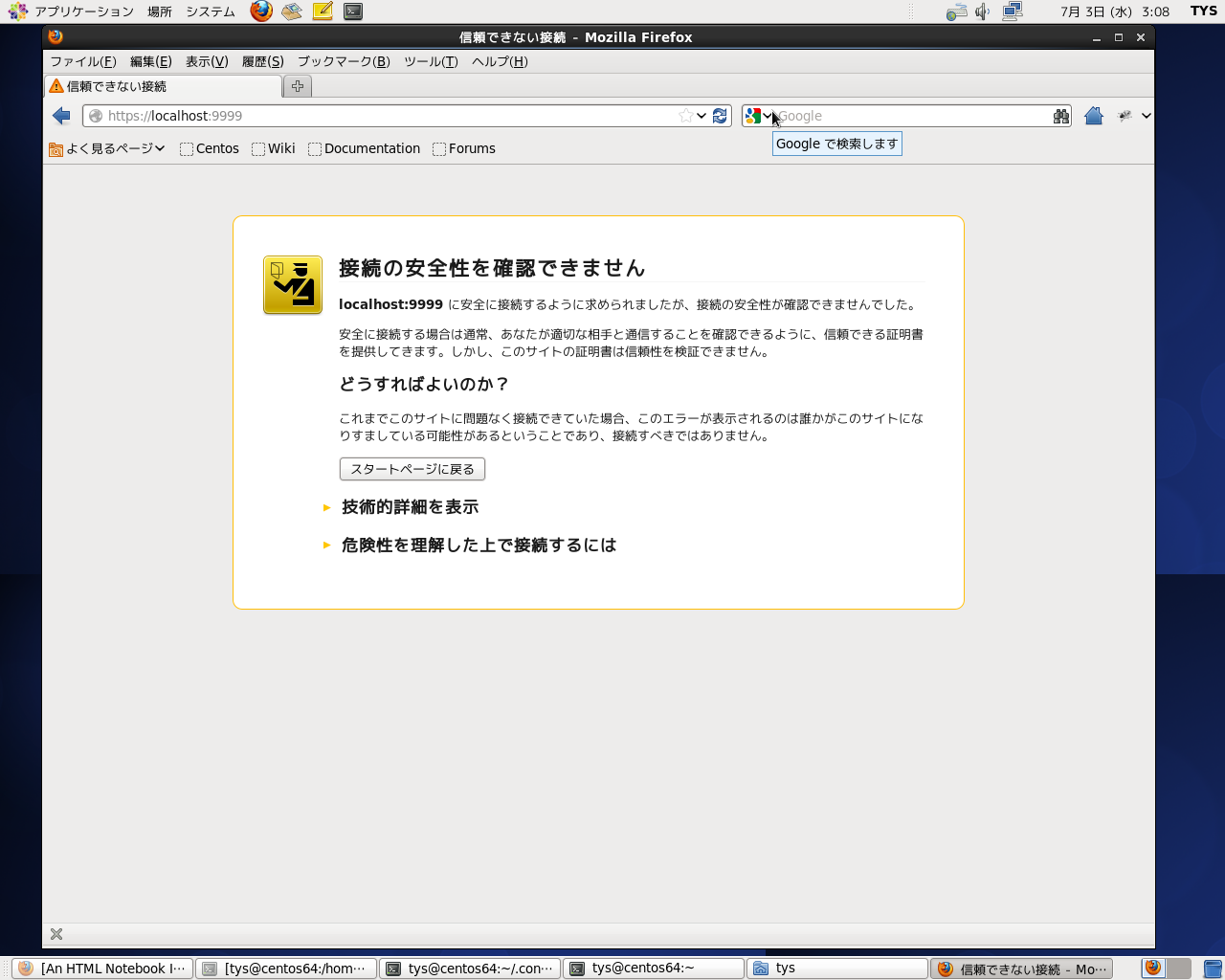
Task: Click the search binoculars icon
Action: pos(1060,116)
